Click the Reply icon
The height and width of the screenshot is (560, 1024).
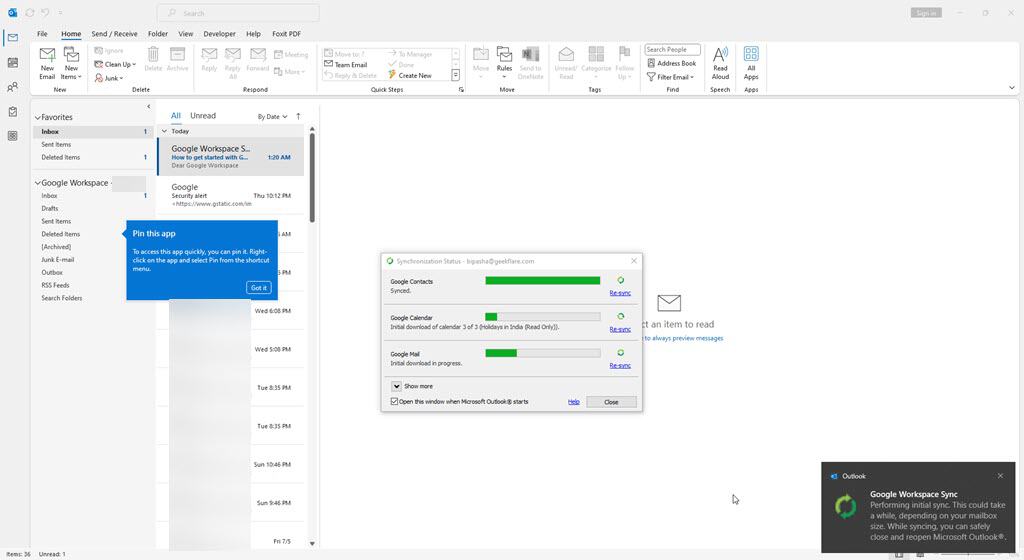pyautogui.click(x=209, y=59)
